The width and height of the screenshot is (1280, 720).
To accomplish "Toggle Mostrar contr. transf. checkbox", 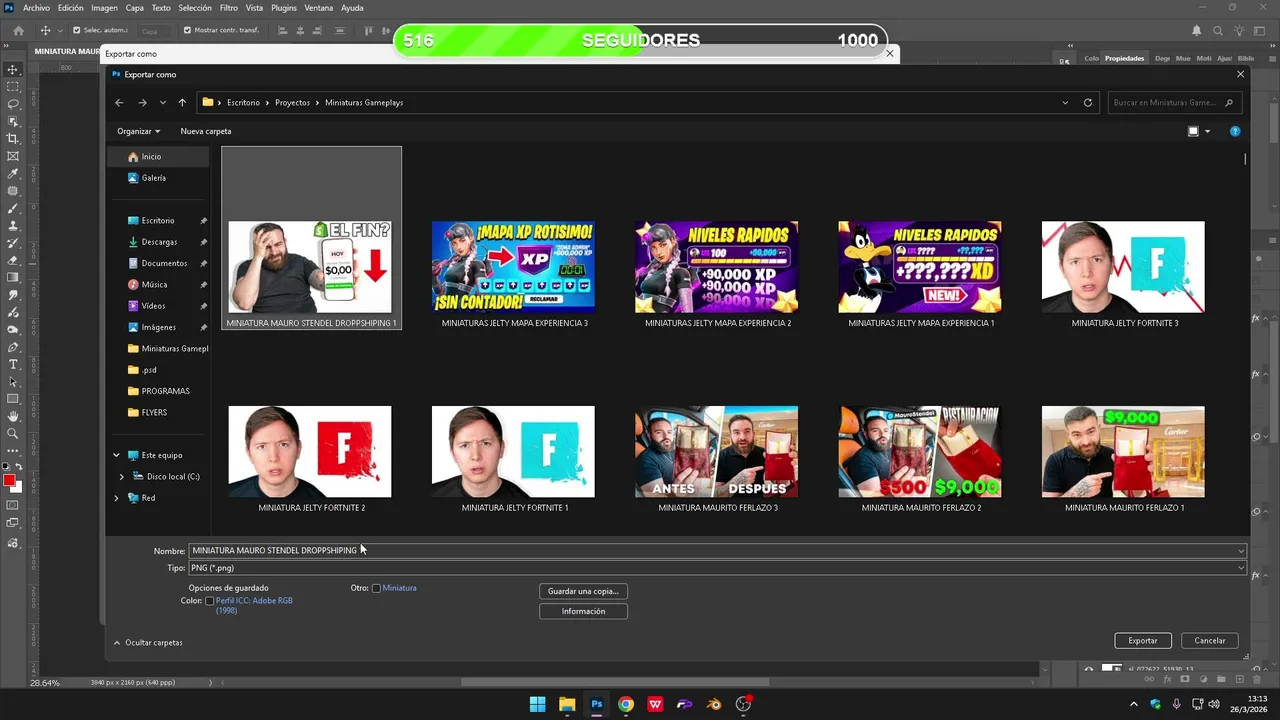I will click(x=187, y=30).
